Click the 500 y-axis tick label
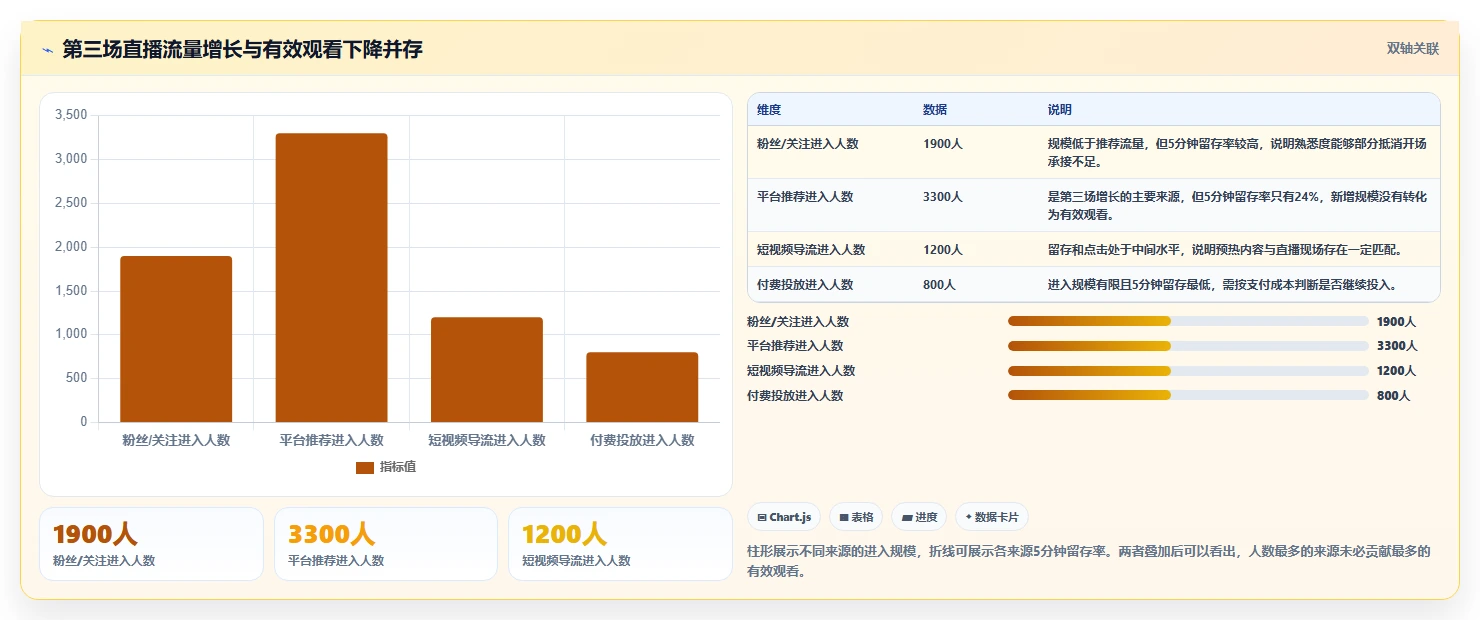 point(77,378)
